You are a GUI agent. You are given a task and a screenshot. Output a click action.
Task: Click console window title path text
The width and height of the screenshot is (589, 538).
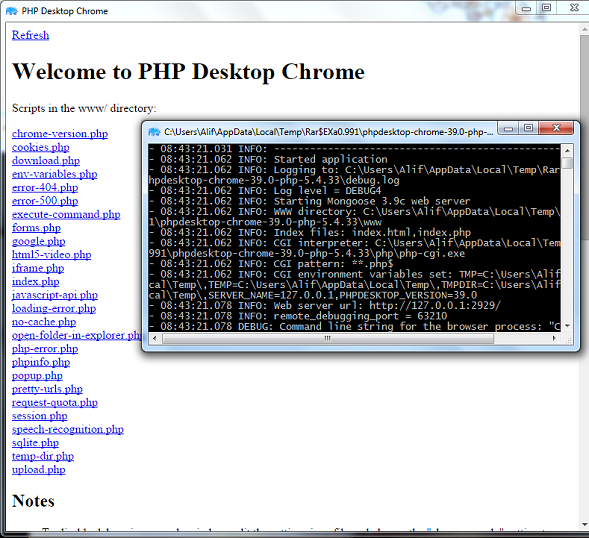tap(329, 132)
